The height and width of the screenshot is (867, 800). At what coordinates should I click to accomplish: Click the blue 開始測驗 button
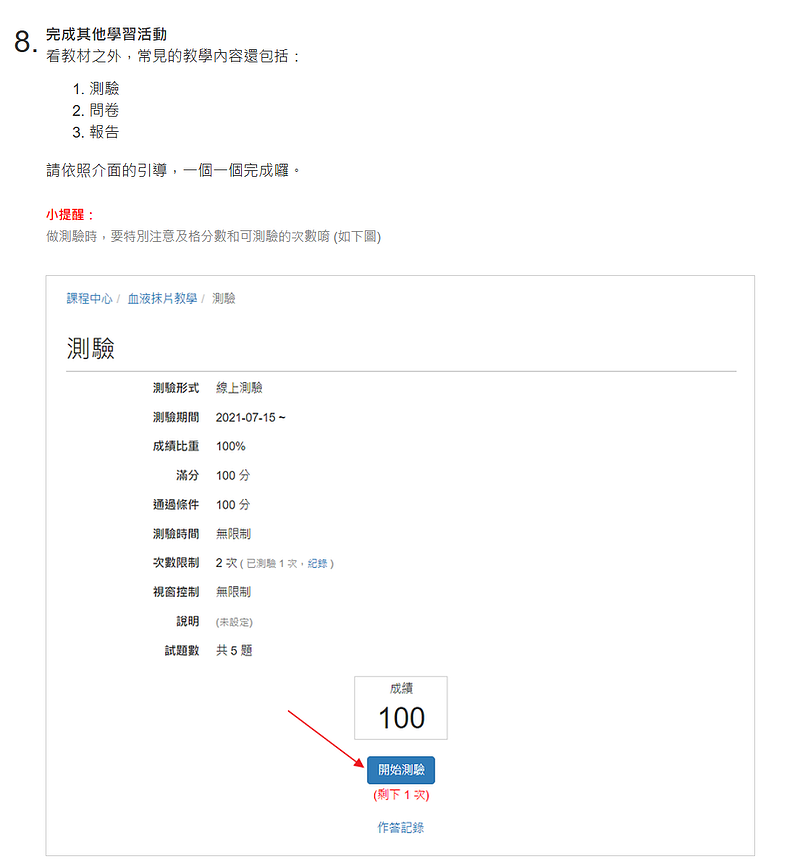pos(401,770)
